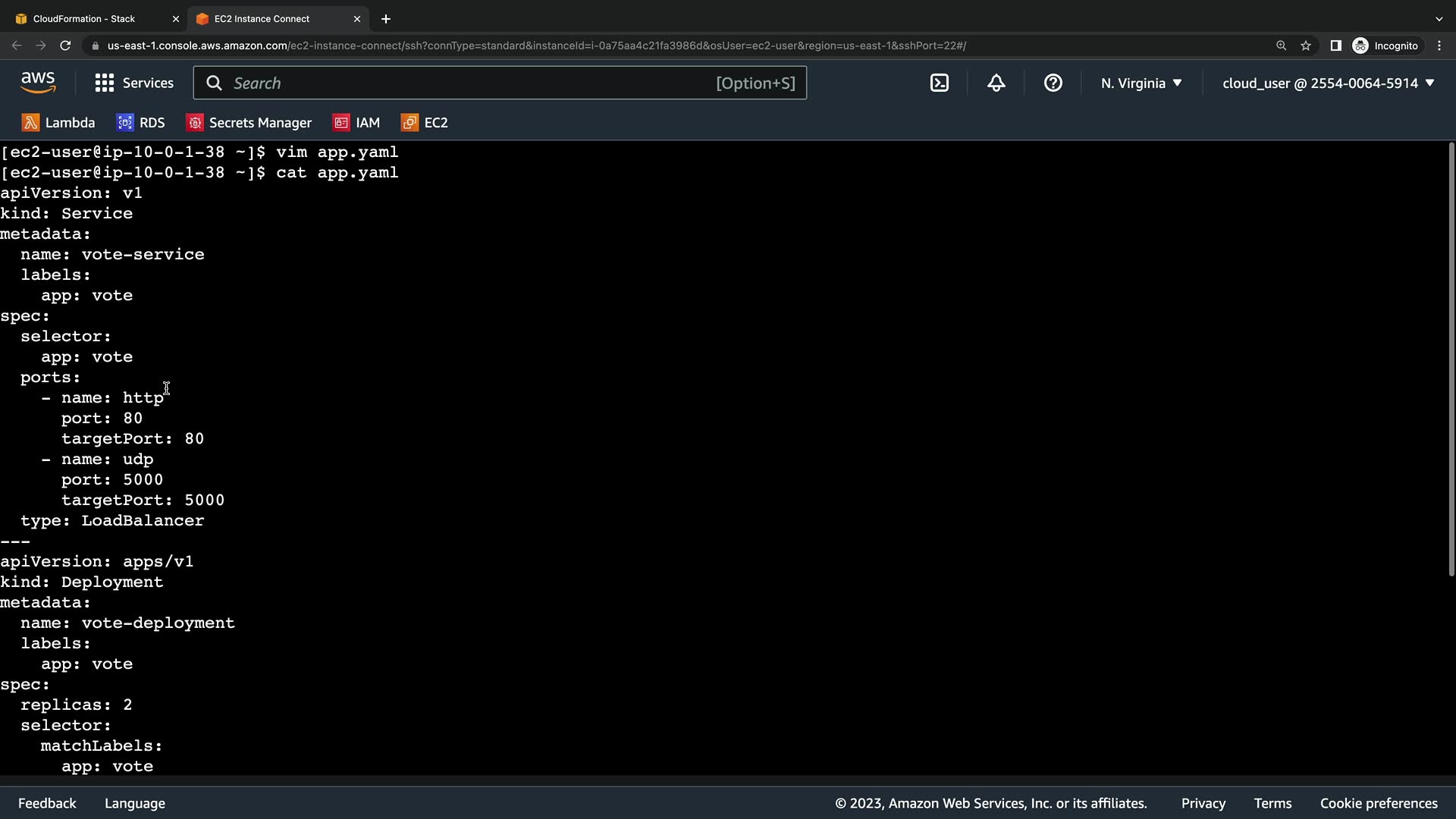This screenshot has width=1456, height=819.
Task: Reload the browser page
Action: 65,45
